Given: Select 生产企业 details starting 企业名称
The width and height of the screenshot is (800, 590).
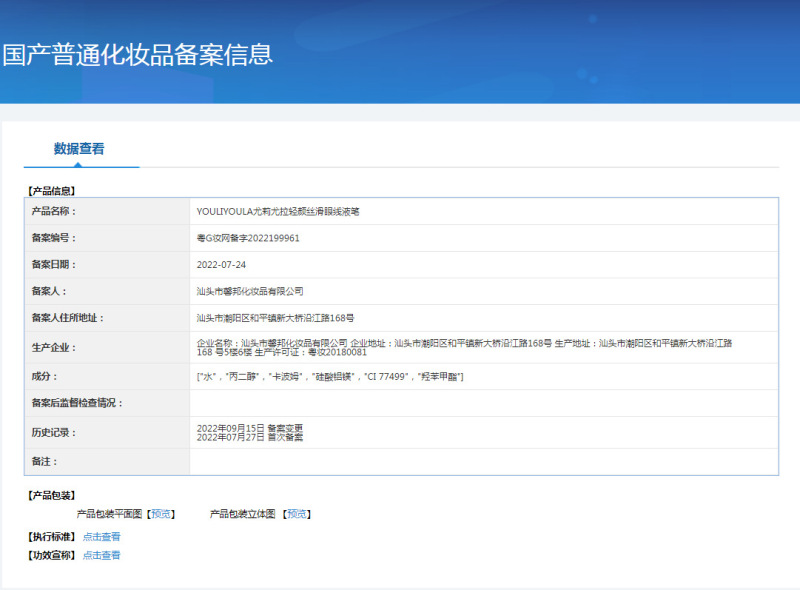Looking at the screenshot, I should click(464, 348).
